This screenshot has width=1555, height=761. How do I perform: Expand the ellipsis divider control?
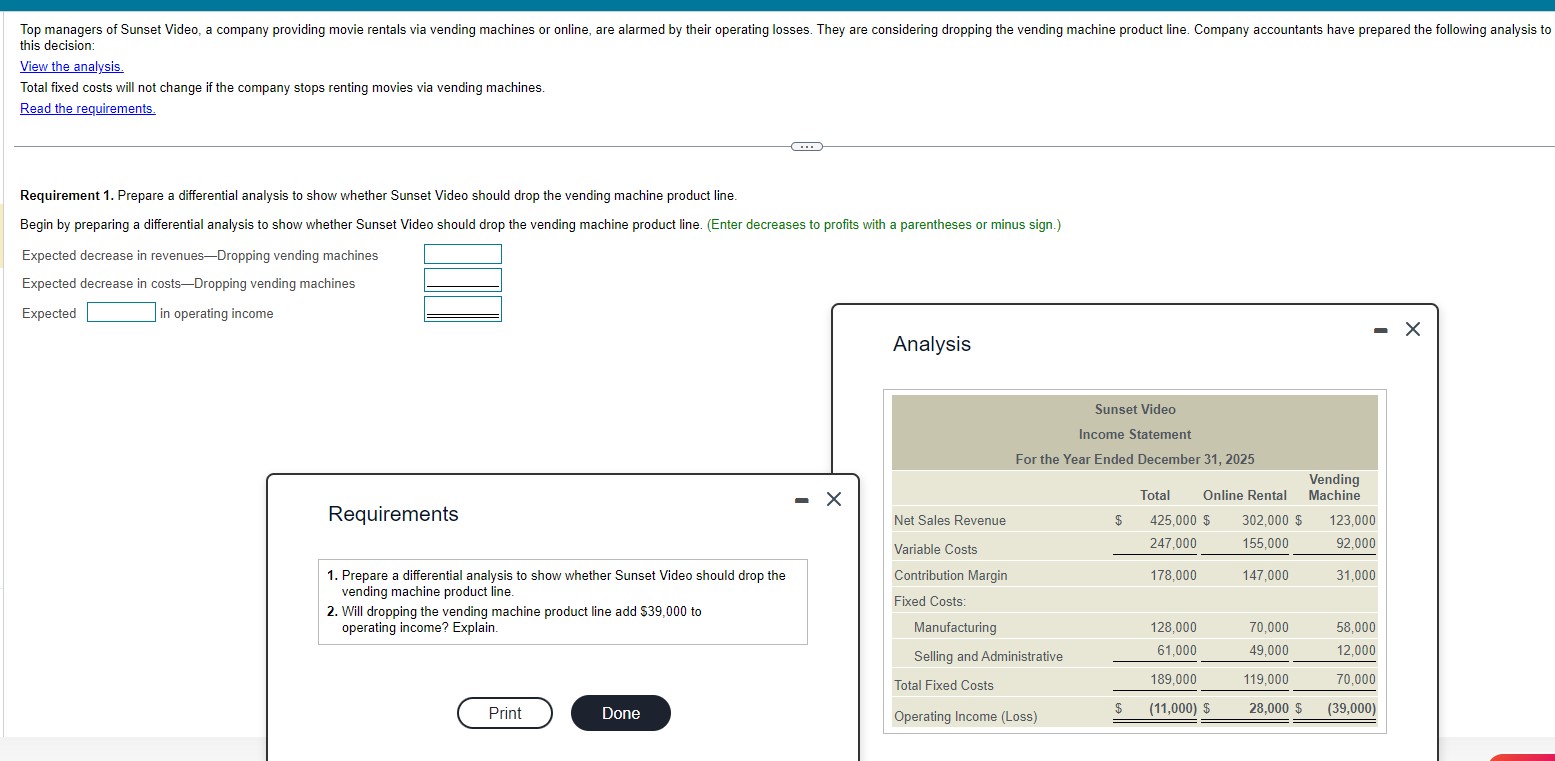806,146
